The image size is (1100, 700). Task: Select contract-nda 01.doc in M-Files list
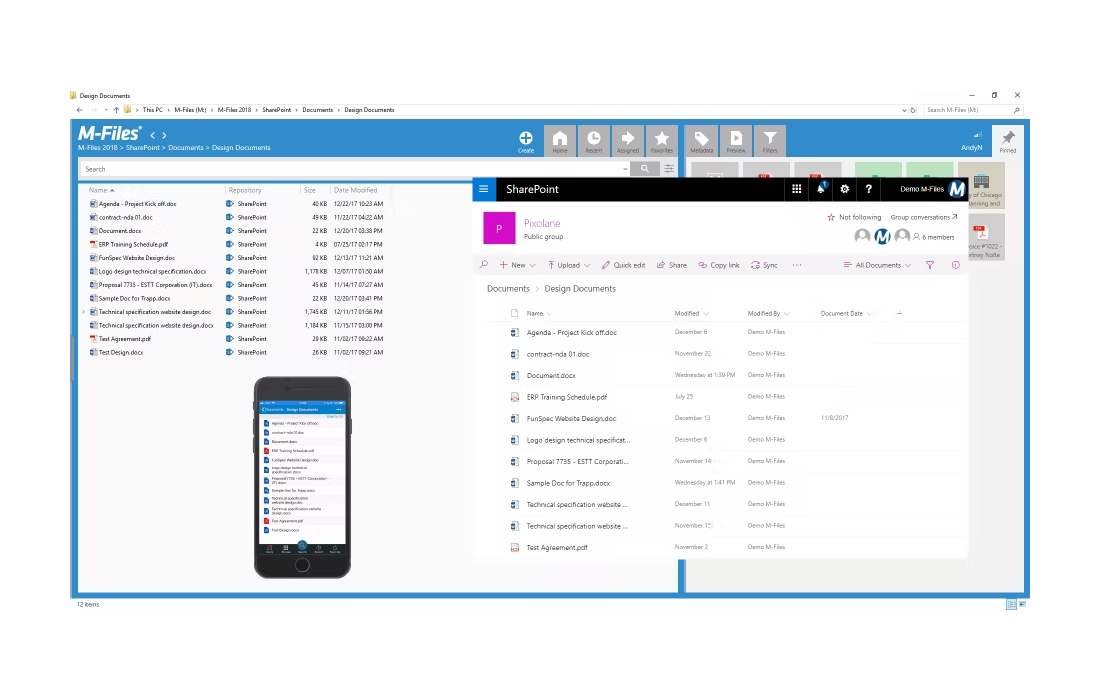[125, 217]
